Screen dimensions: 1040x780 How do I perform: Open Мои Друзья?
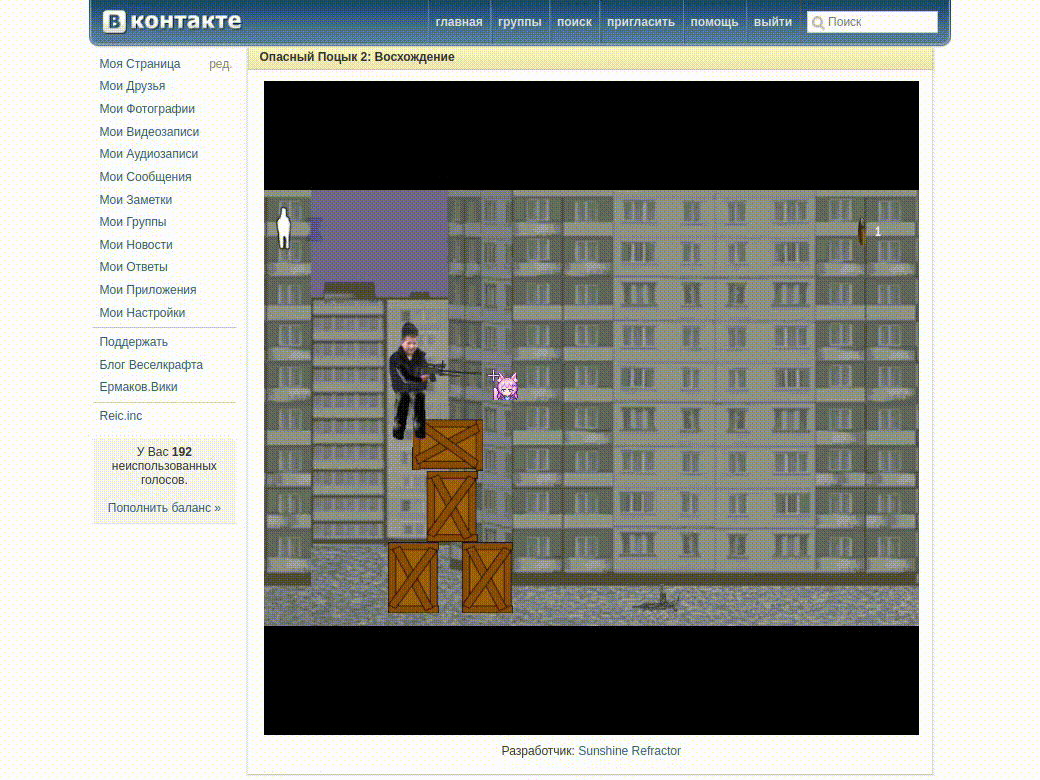[x=132, y=86]
